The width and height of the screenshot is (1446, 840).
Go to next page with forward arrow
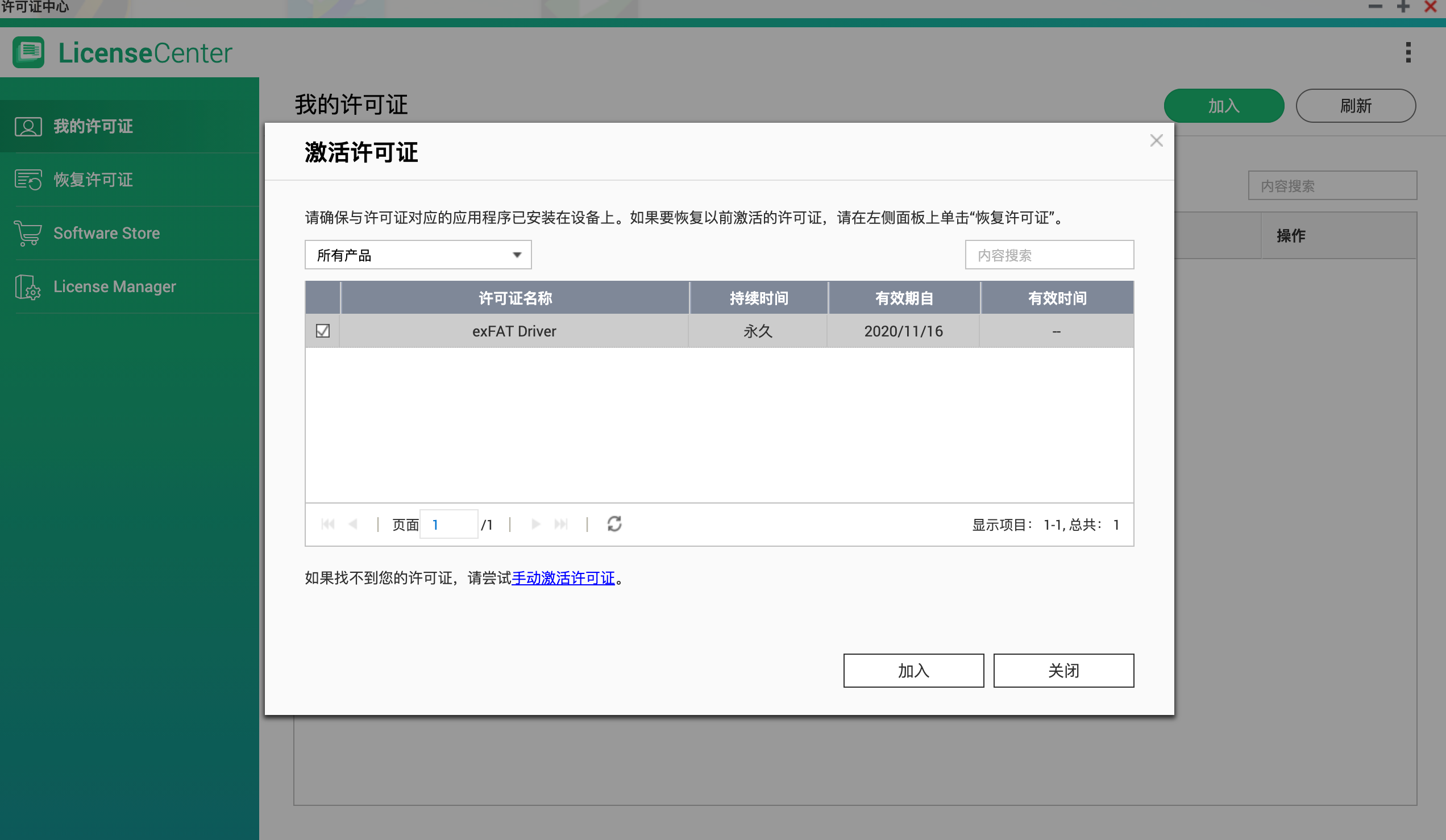point(535,524)
